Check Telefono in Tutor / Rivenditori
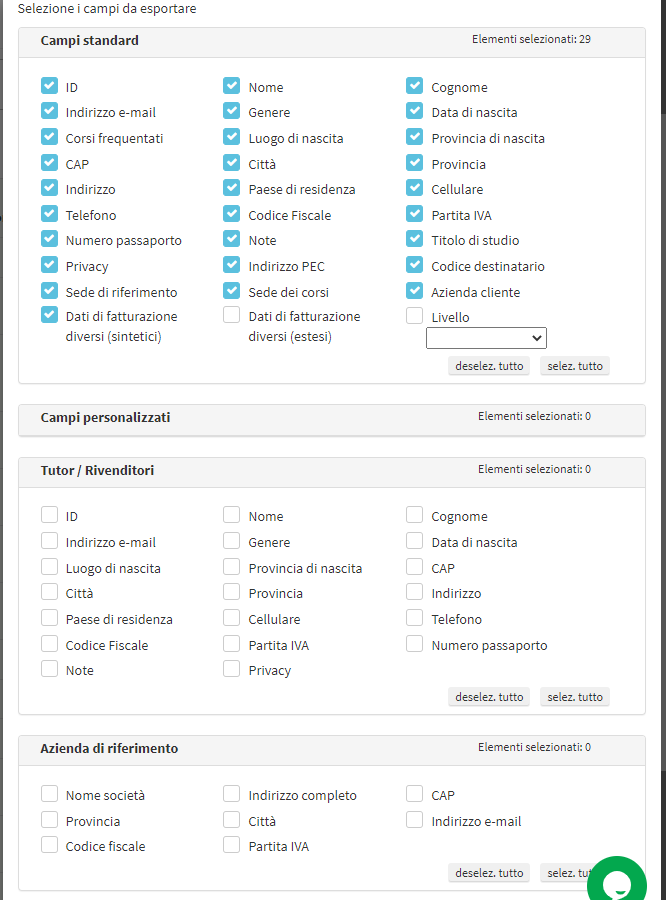This screenshot has height=900, width=666. pyautogui.click(x=414, y=618)
